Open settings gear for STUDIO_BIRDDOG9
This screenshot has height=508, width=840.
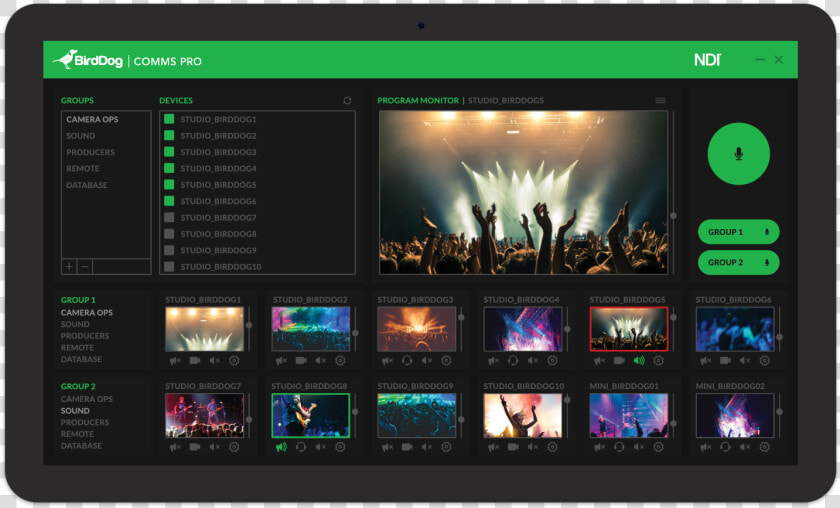tap(446, 447)
